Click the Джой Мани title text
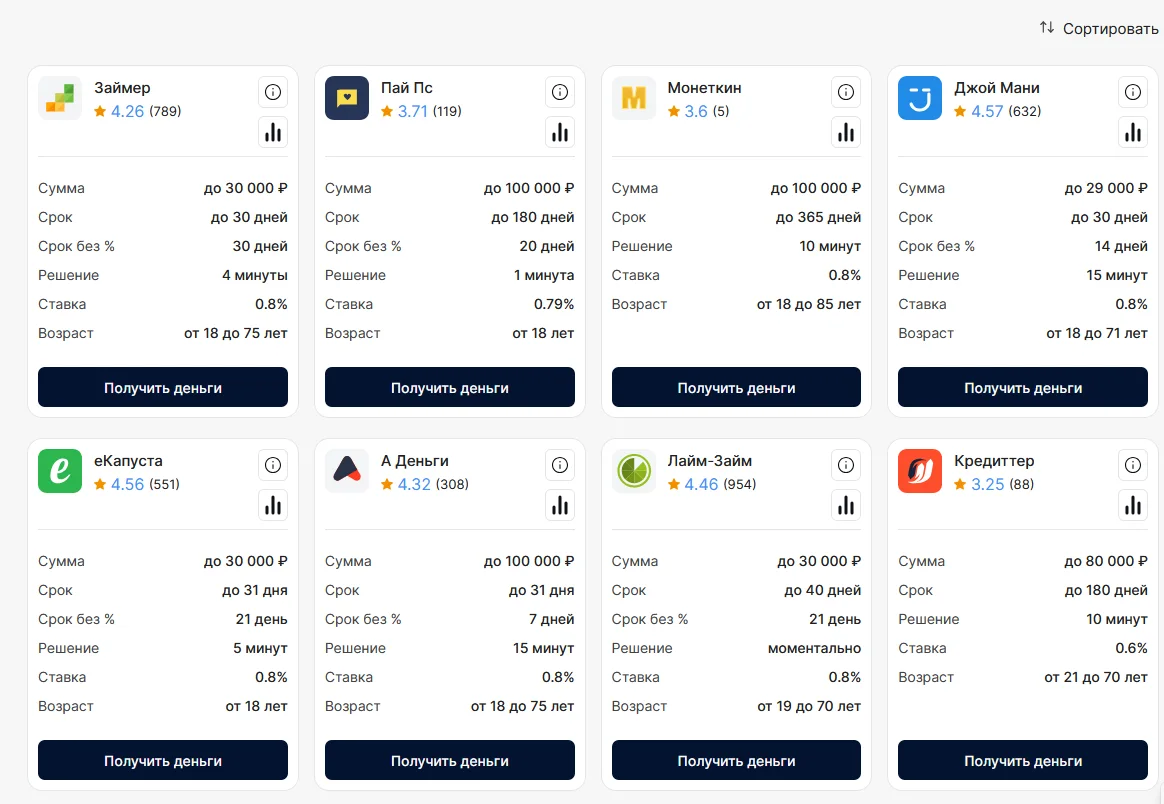 point(997,88)
